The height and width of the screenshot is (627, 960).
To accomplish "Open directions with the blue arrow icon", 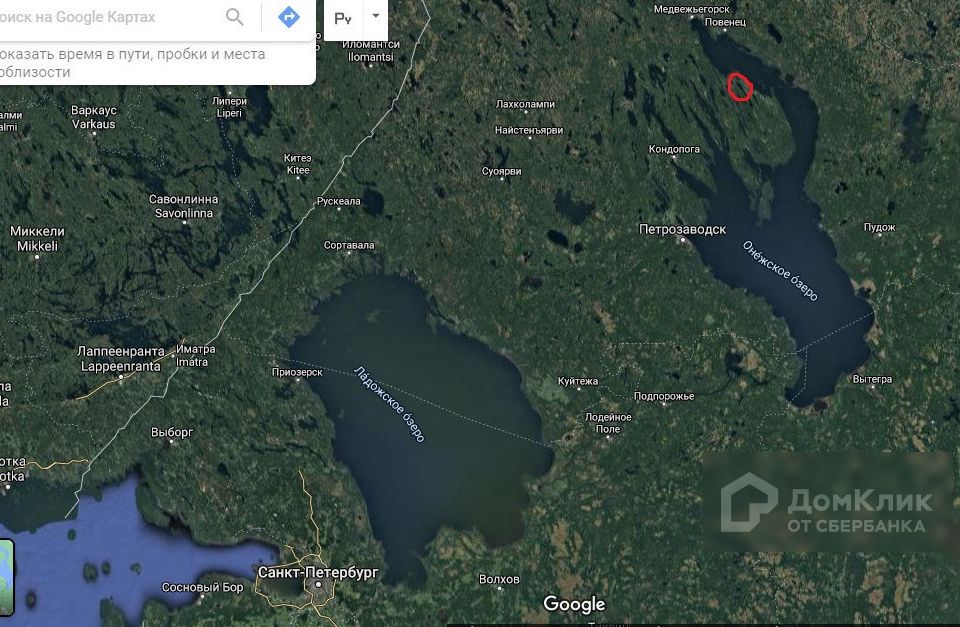I will coord(288,17).
